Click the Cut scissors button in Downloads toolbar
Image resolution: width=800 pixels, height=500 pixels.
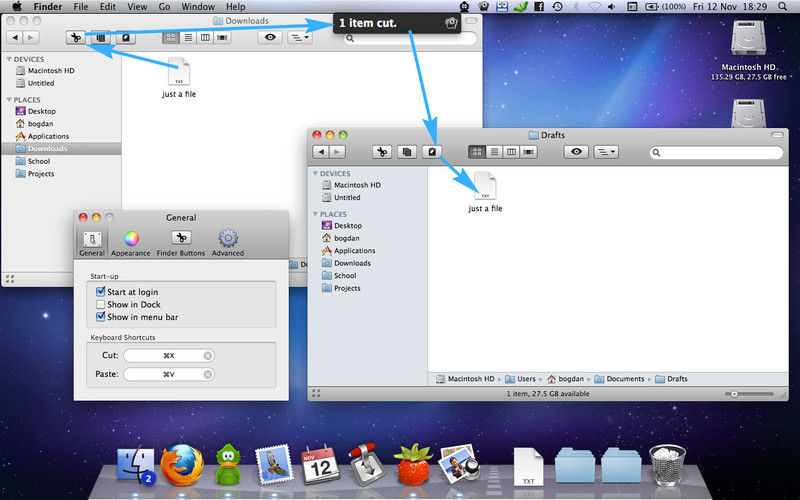pyautogui.click(x=76, y=38)
